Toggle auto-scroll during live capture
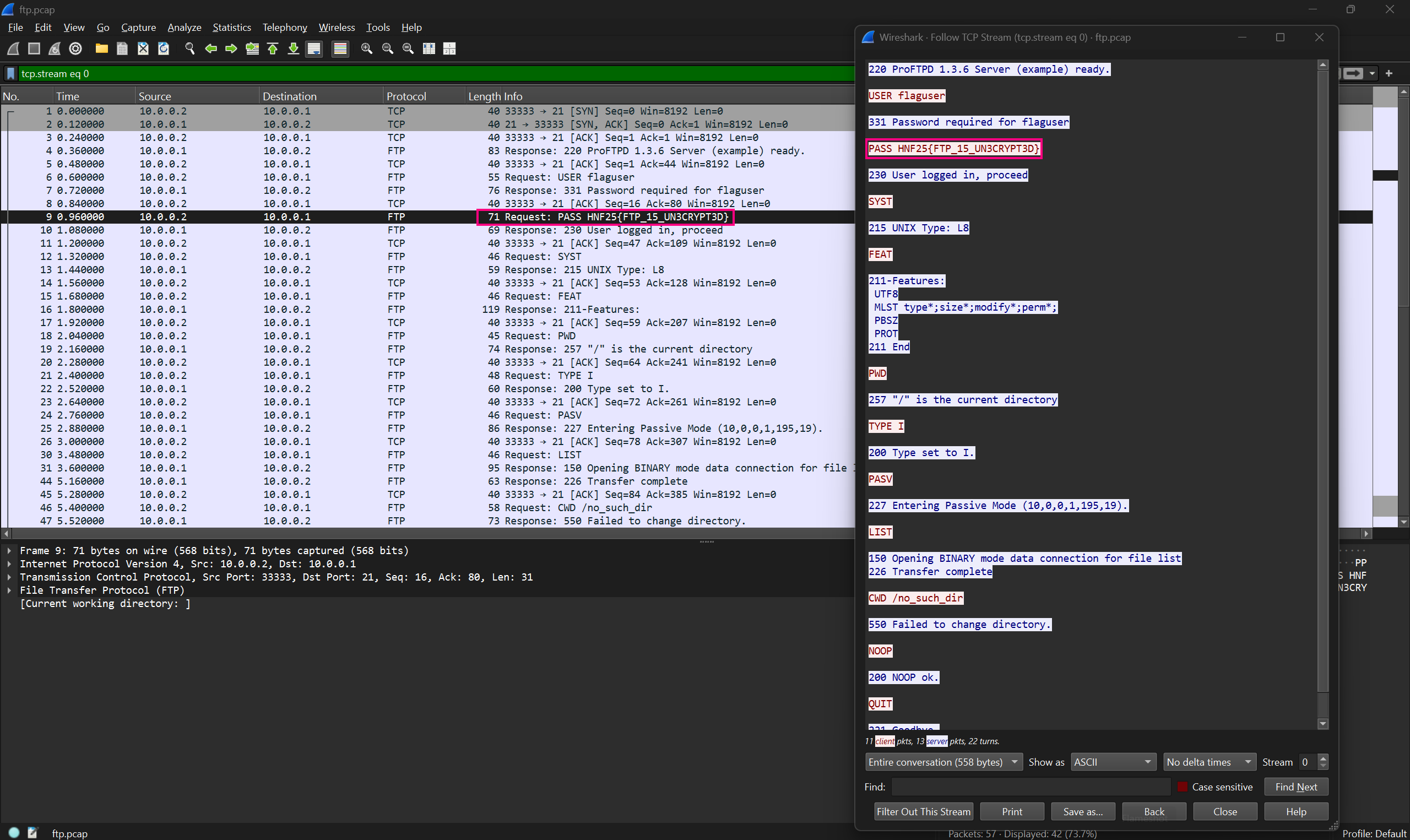The width and height of the screenshot is (1410, 840). click(x=314, y=48)
